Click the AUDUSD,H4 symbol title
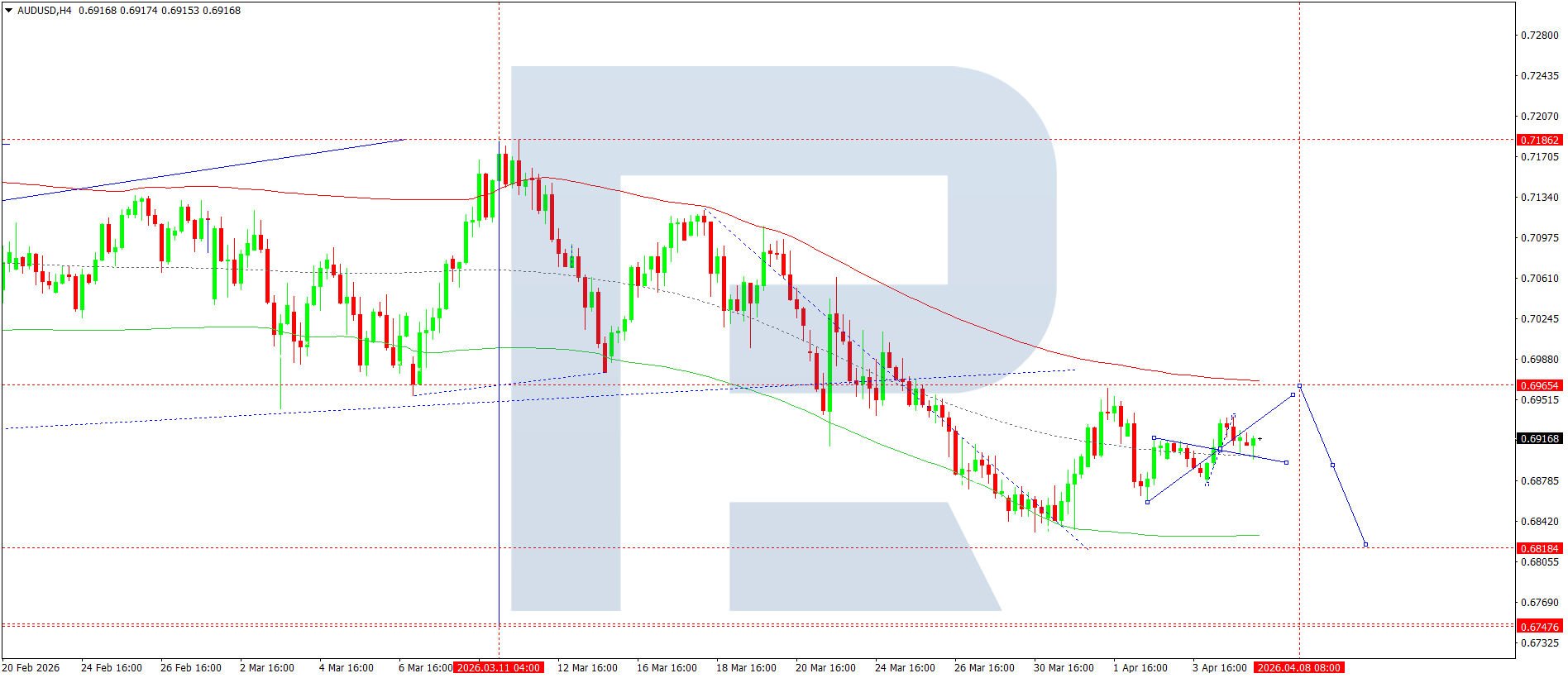Viewport: 1568px width, 678px height. tap(45, 11)
